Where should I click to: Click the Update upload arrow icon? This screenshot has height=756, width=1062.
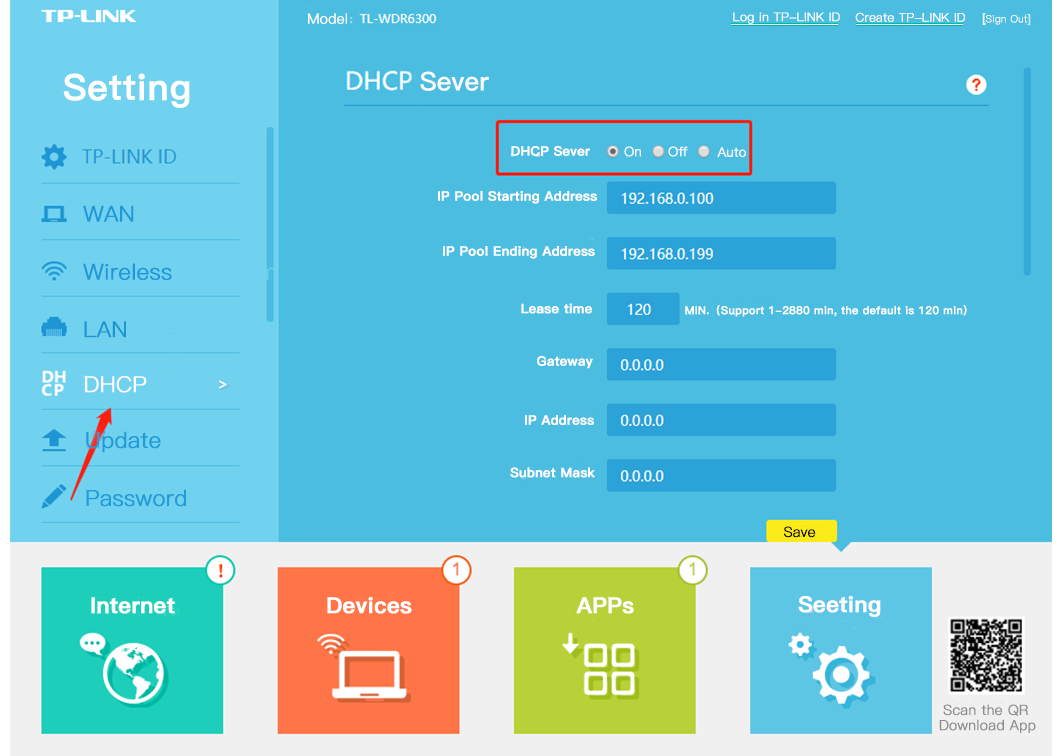point(54,440)
